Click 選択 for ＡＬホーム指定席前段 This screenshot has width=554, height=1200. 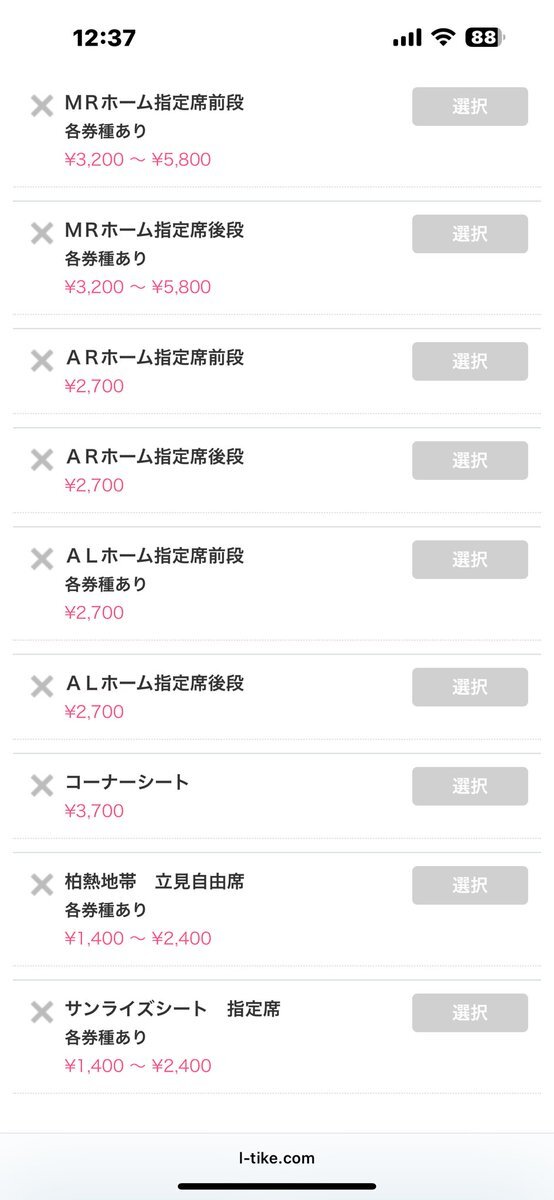(x=470, y=559)
